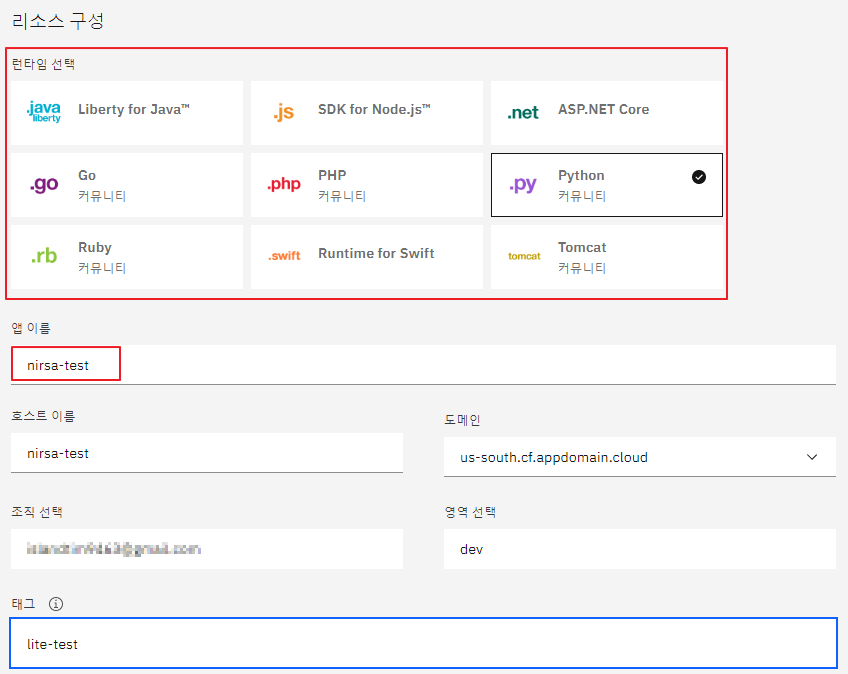Click the 태그 label text
848x674 pixels.
pyautogui.click(x=23, y=604)
